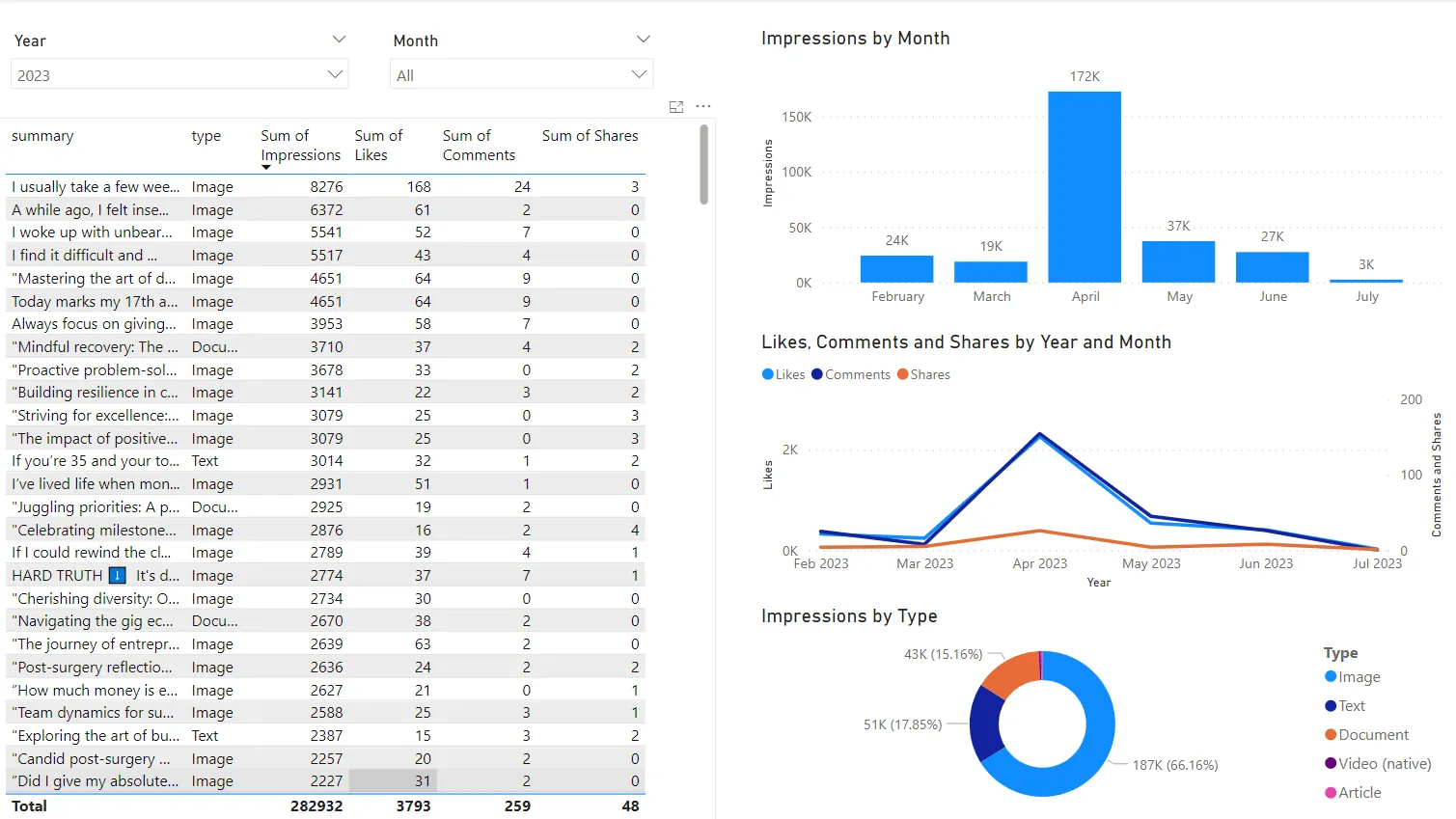The width and height of the screenshot is (1456, 819).
Task: Open focus mode icon above table
Action: pyautogui.click(x=676, y=107)
